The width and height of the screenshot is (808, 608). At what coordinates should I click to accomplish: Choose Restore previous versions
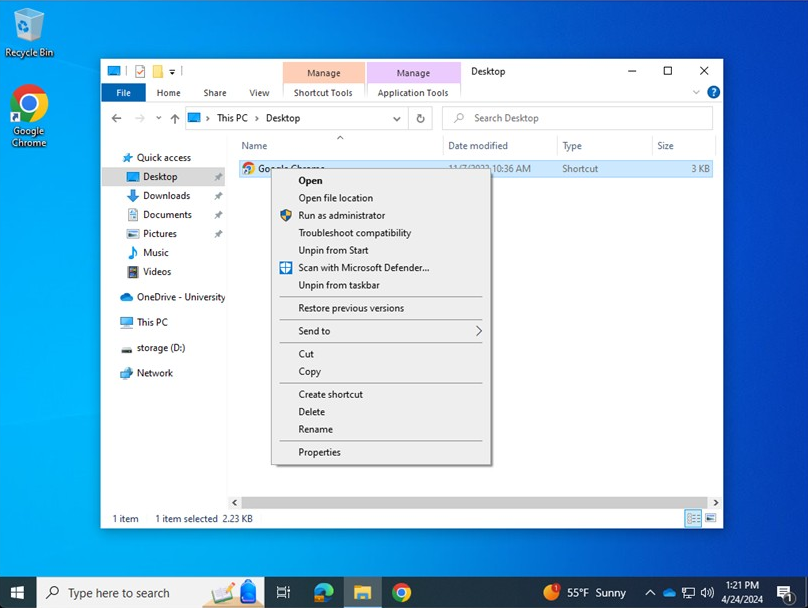point(381,308)
